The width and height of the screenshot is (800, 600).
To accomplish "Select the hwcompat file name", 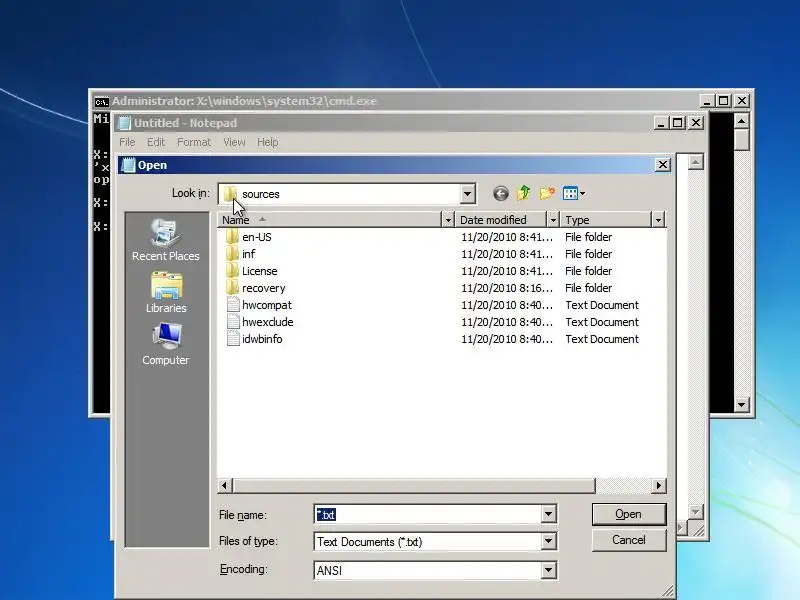I will pos(267,305).
